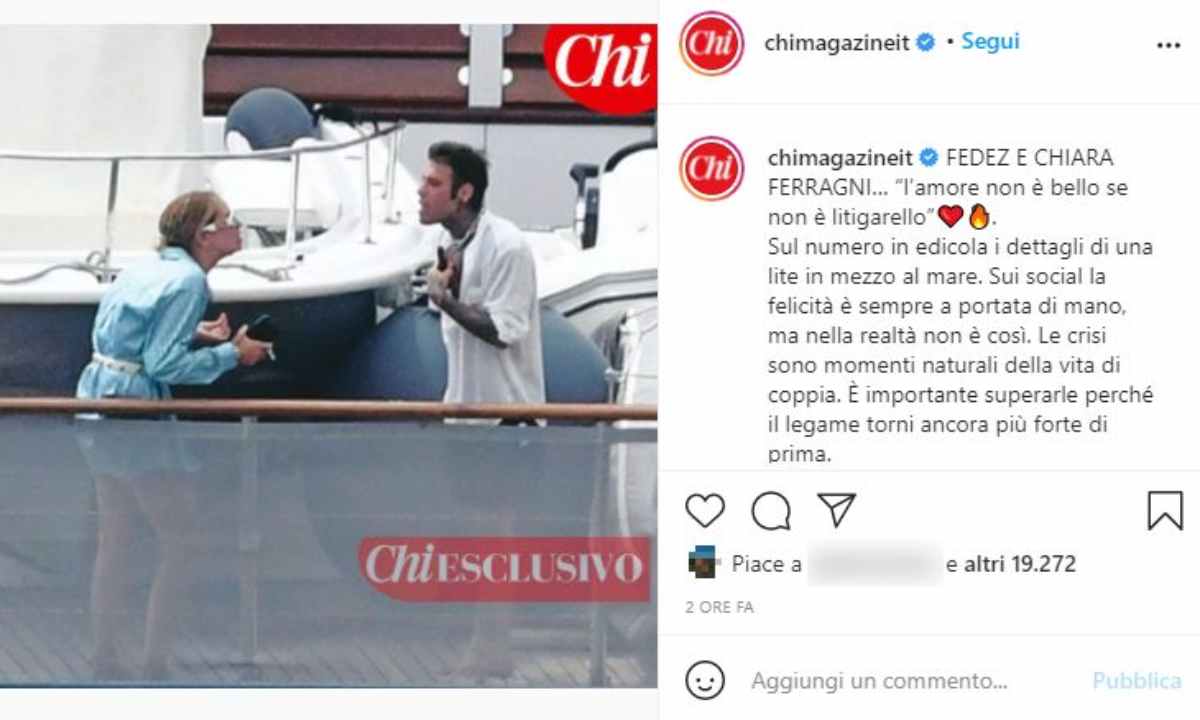Open comments via speech bubble icon
Screen dimensions: 1200x720
pos(771,511)
